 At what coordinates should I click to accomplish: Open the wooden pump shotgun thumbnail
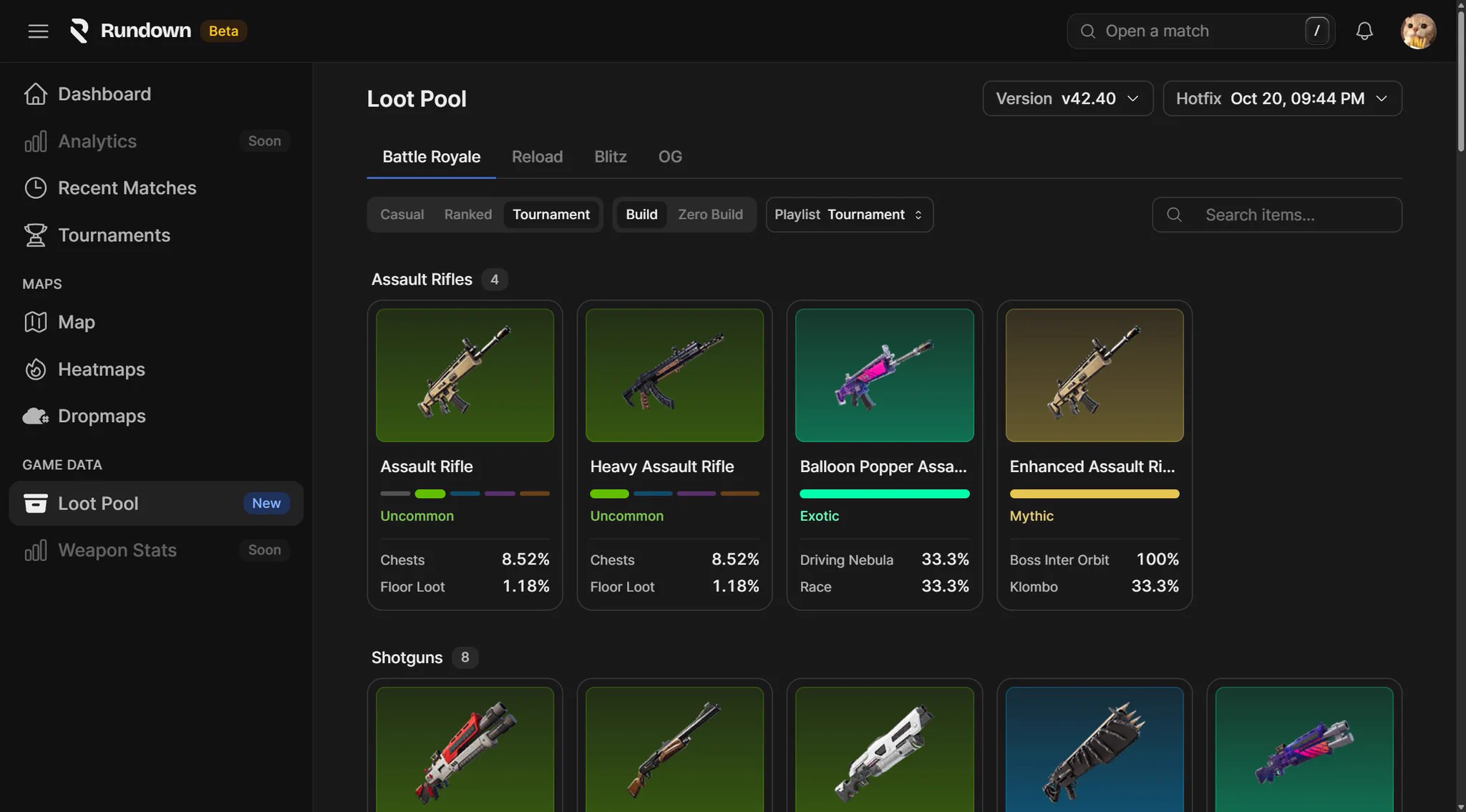674,749
